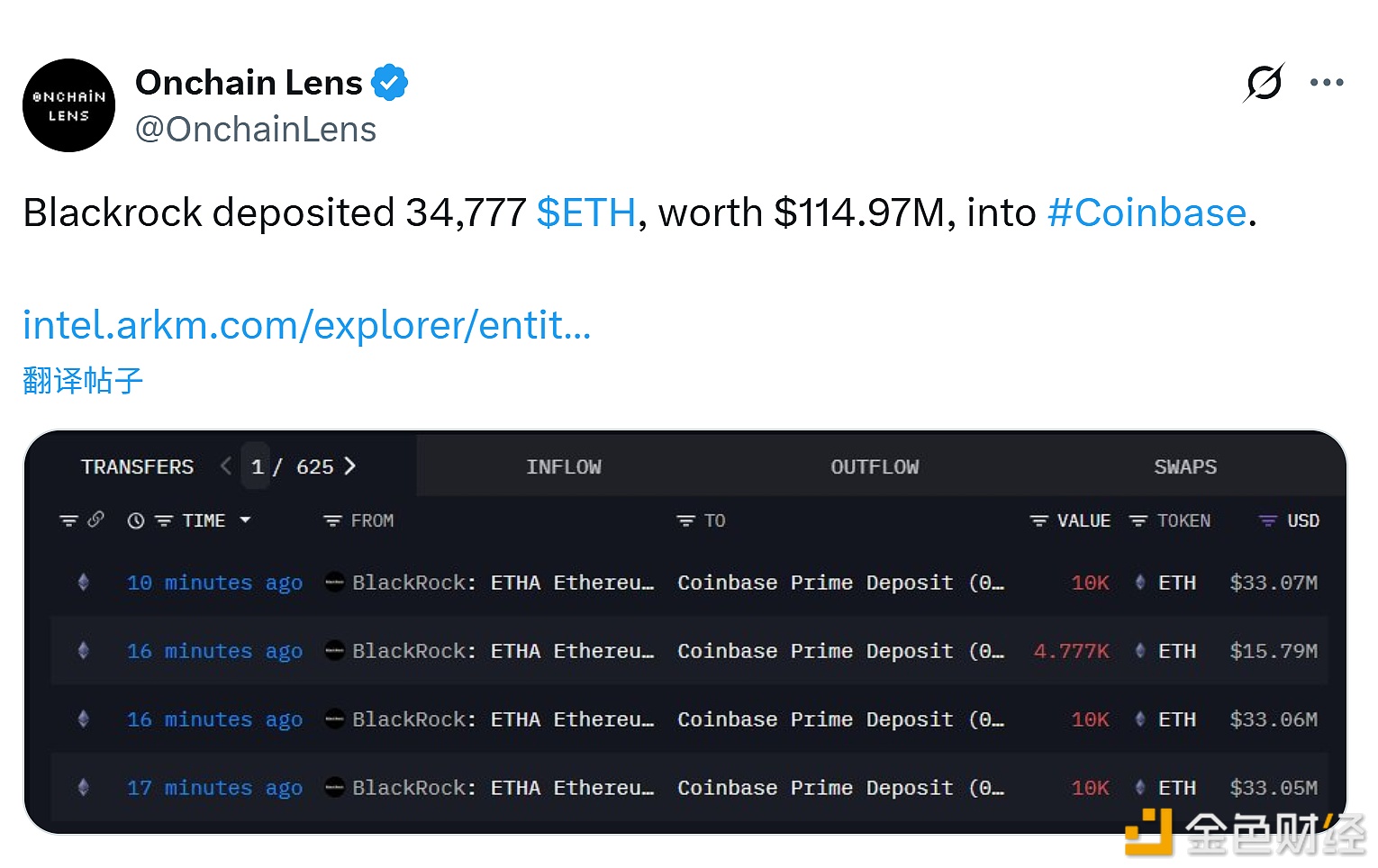Select the SWAPS tab
This screenshot has width=1378, height=868.
tap(1184, 466)
